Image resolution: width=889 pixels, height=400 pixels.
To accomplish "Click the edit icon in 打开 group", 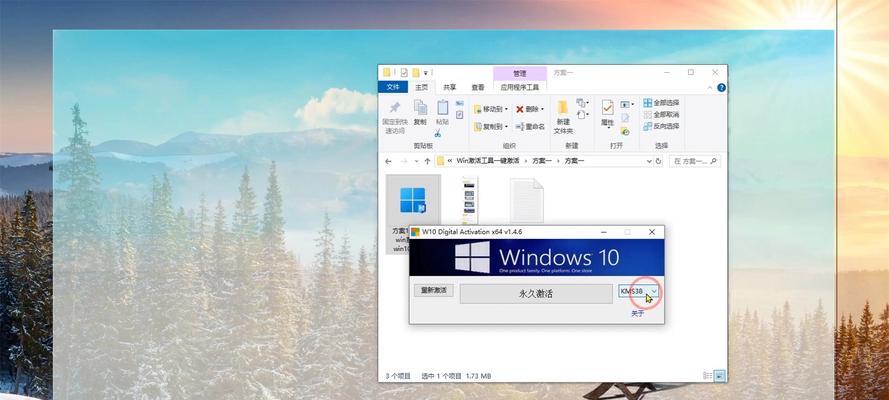I will point(625,118).
